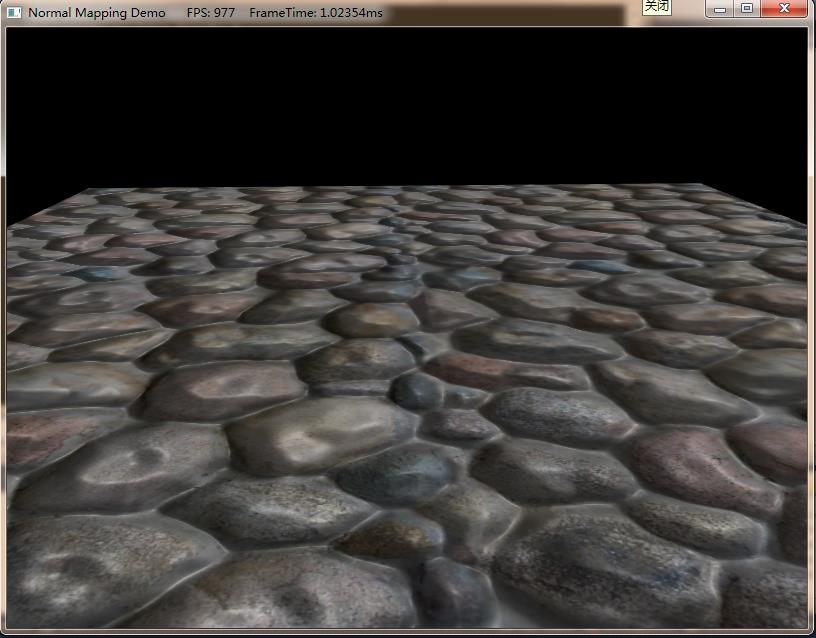
Task: Click the 'Normal Mapping Demo' title text
Action: click(x=97, y=13)
